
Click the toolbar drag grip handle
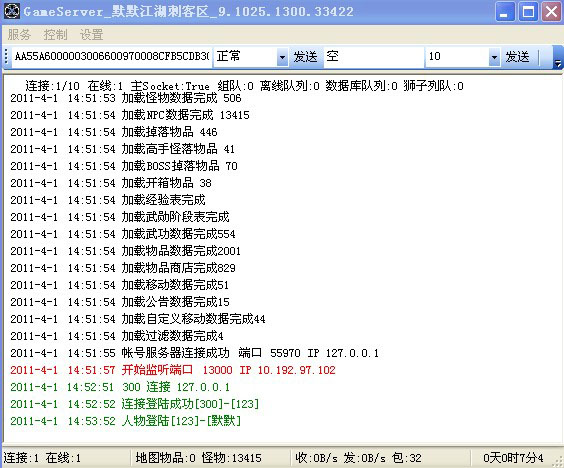[x=6, y=57]
